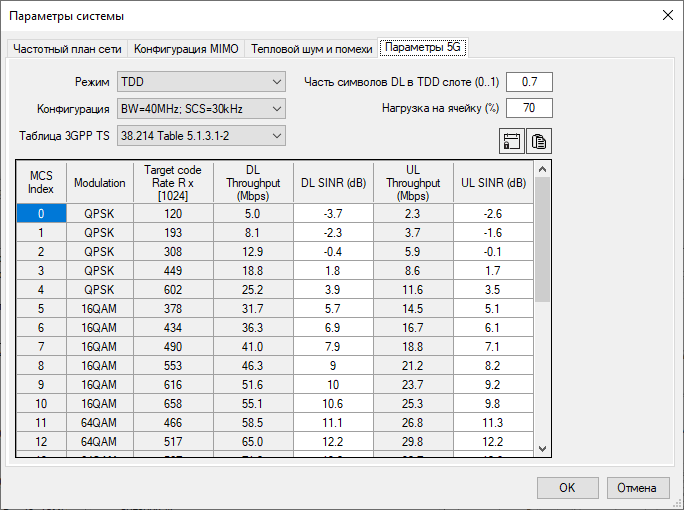The height and width of the screenshot is (510, 684).
Task: Click UL SINR cell 3.5
Action: tap(493, 289)
